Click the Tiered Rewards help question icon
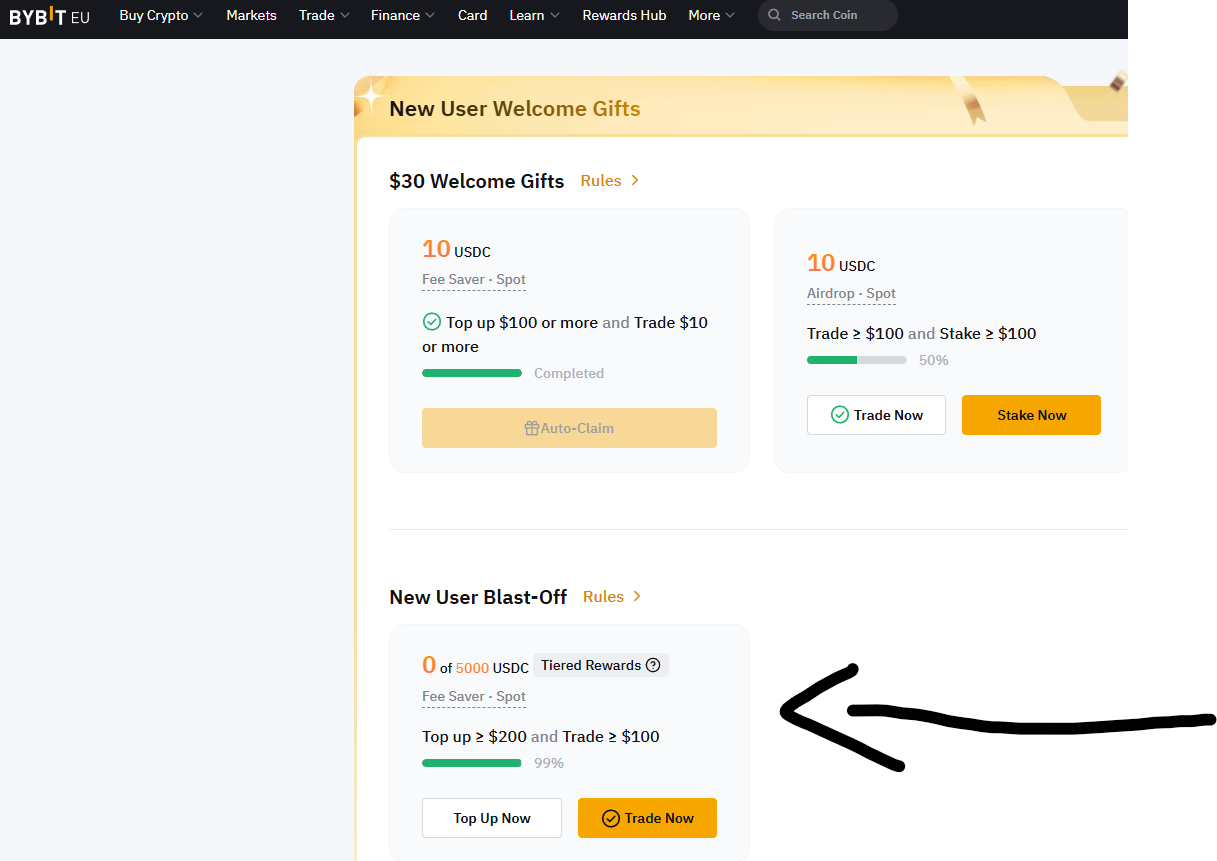The height and width of the screenshot is (861, 1217). point(653,665)
